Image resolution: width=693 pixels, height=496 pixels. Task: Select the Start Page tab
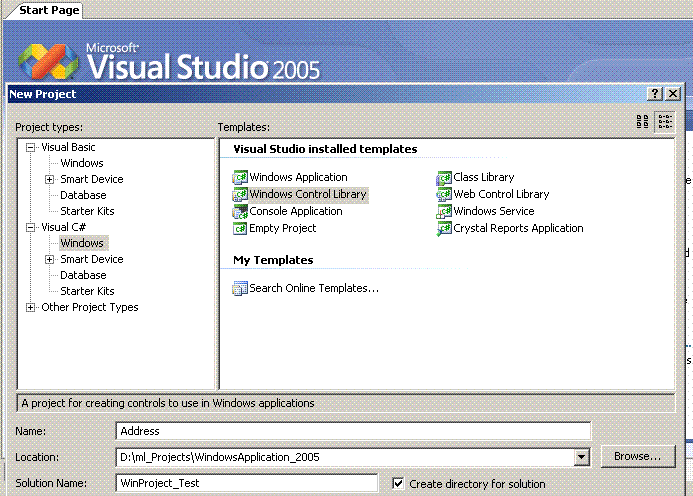coord(49,10)
